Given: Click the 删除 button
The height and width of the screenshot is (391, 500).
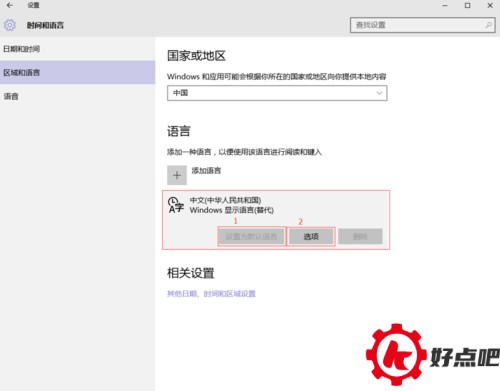Looking at the screenshot, I should 360,237.
